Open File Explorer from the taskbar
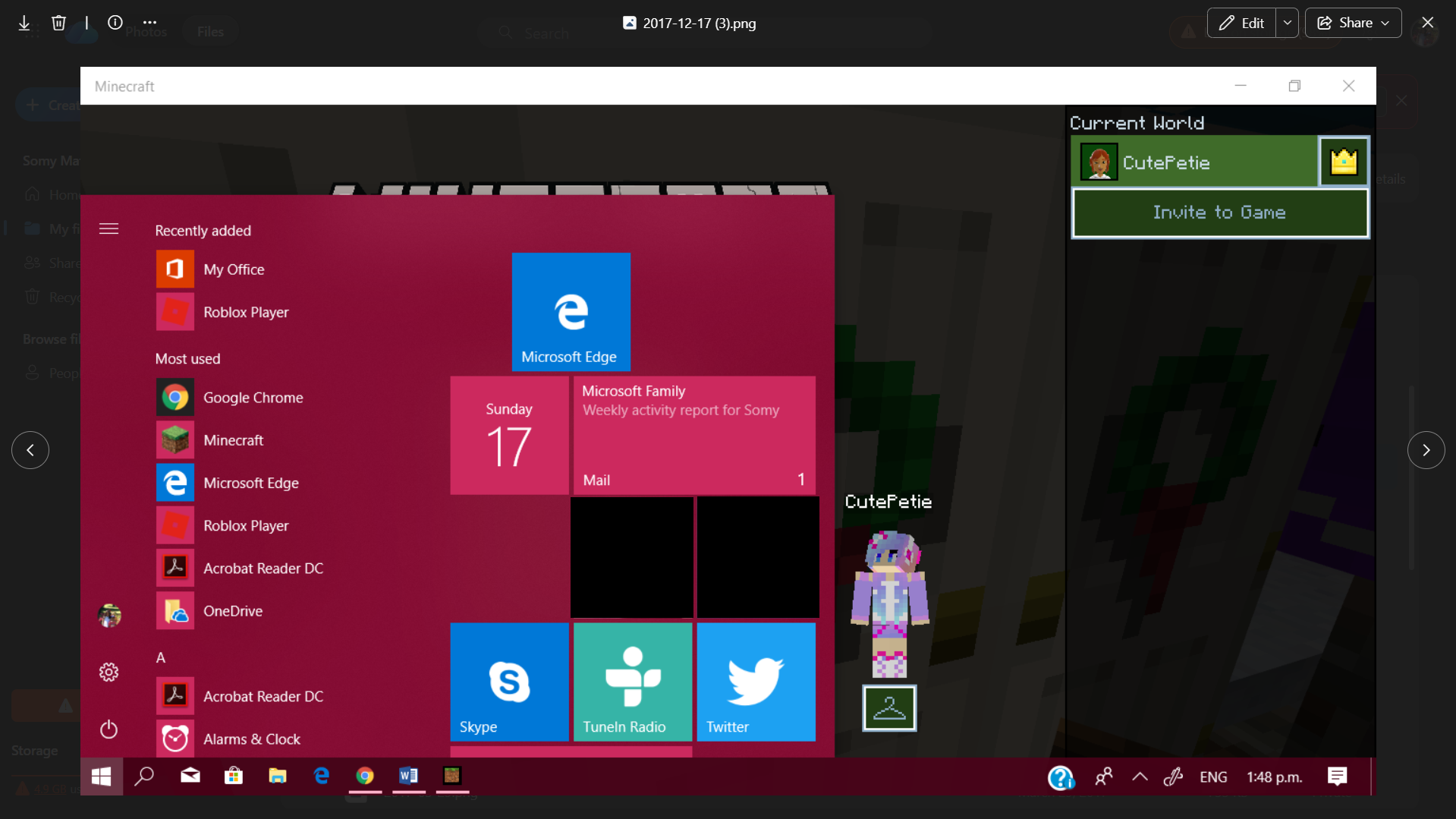 pos(278,776)
